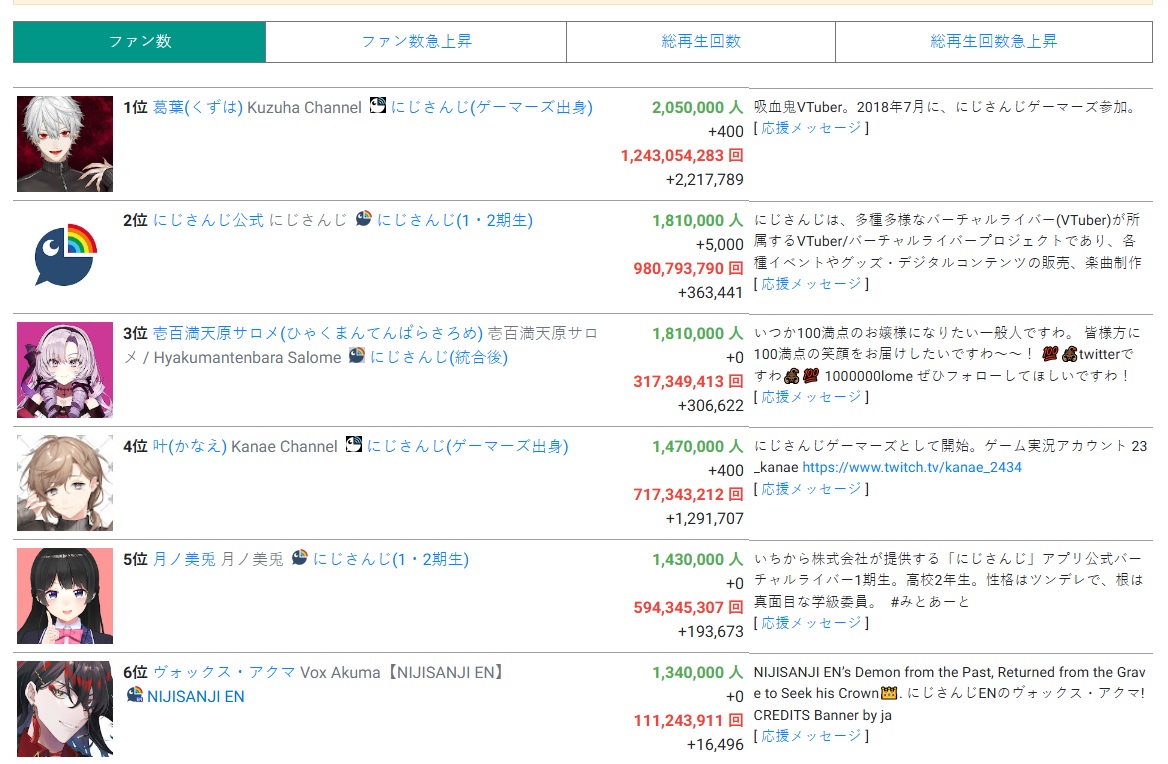Image resolution: width=1168 pixels, height=764 pixels.
Task: Open にじさんじ(1・2期生) link in 月ノ美兎 row
Action: pyautogui.click(x=390, y=559)
